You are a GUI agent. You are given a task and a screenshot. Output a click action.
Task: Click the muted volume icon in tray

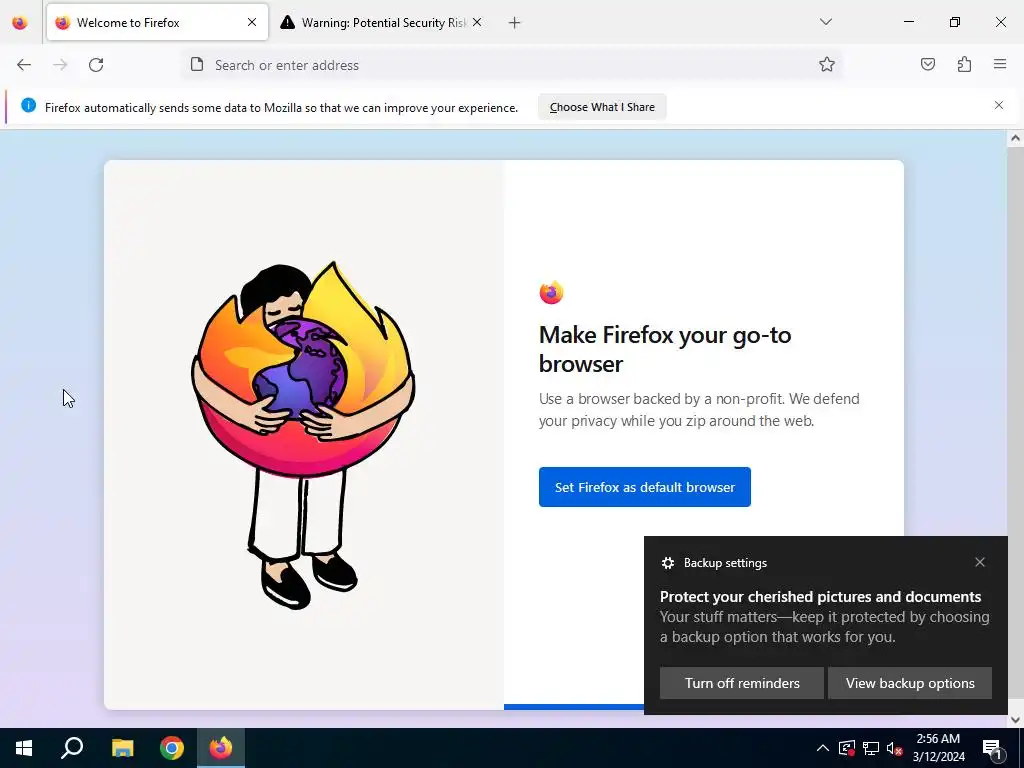(x=895, y=748)
